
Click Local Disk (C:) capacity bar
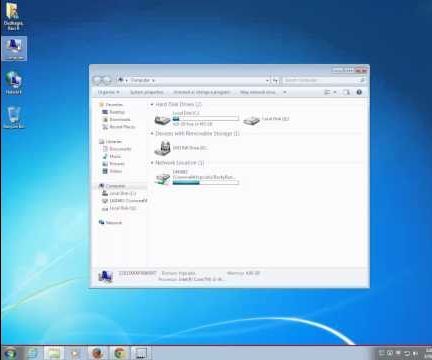pyautogui.click(x=206, y=118)
